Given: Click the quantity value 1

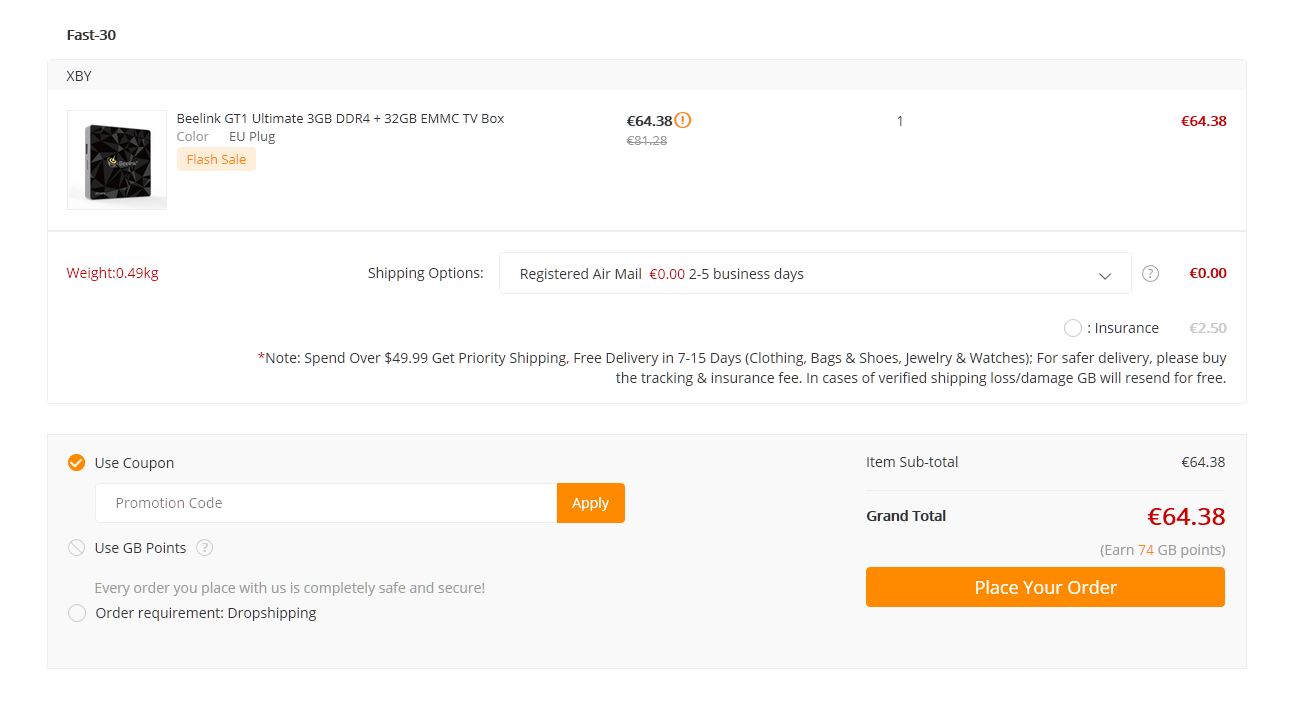Looking at the screenshot, I should tap(900, 121).
